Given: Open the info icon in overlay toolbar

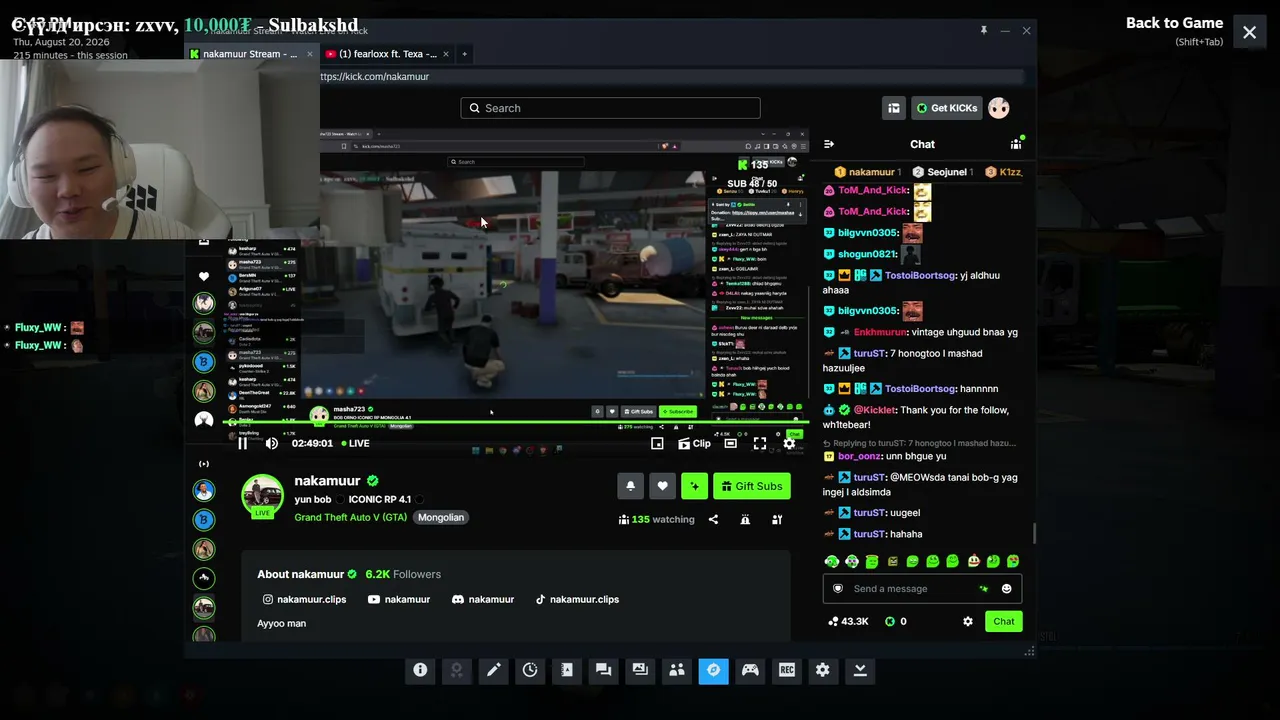Looking at the screenshot, I should pyautogui.click(x=420, y=670).
